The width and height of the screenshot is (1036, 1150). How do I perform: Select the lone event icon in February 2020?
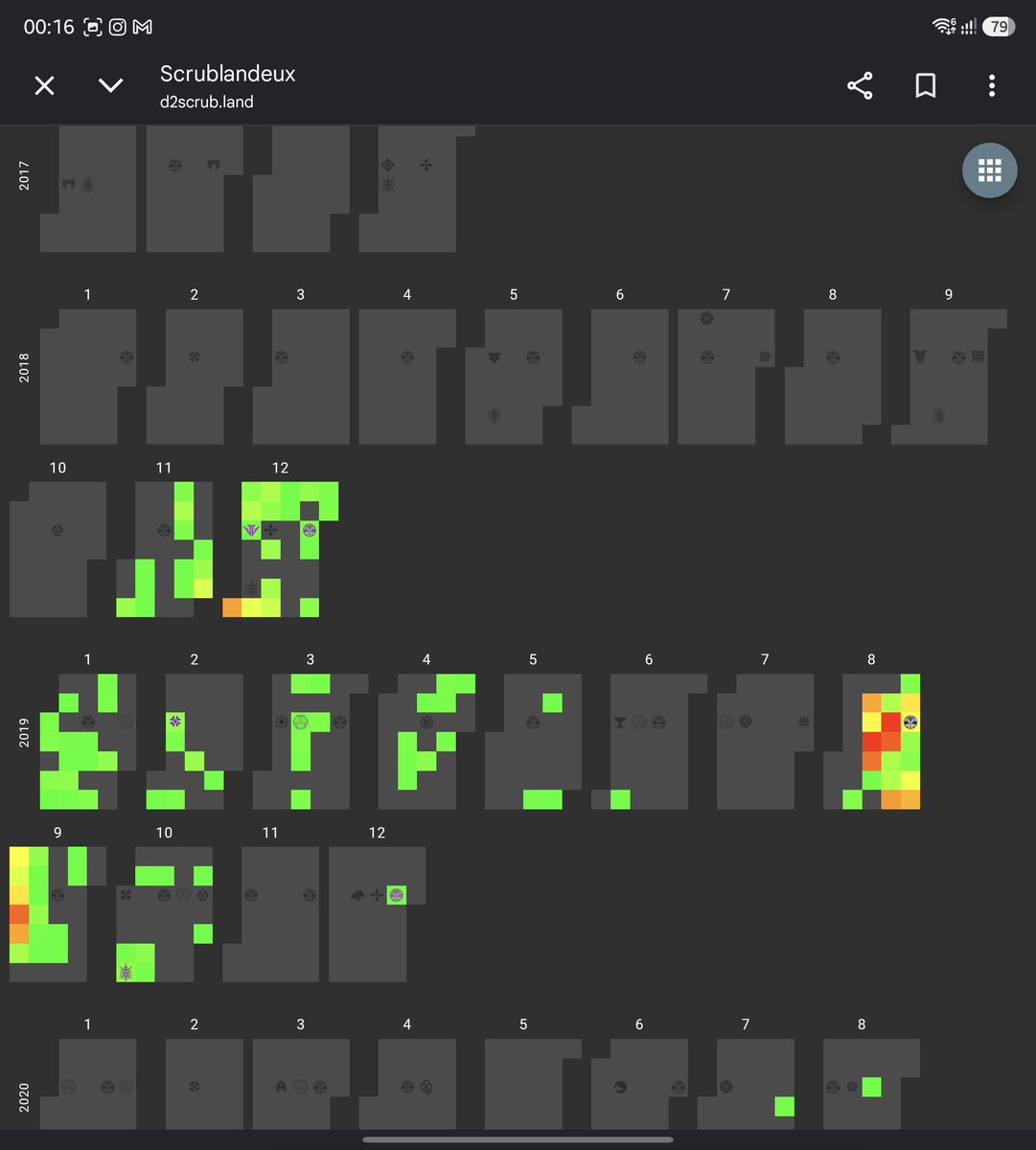[x=195, y=1087]
